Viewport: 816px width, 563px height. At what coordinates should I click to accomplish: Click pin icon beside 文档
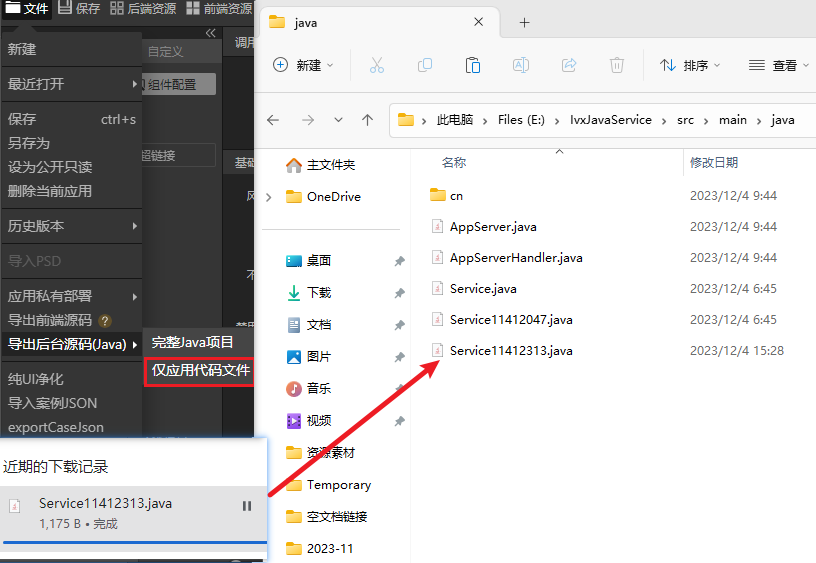point(399,325)
